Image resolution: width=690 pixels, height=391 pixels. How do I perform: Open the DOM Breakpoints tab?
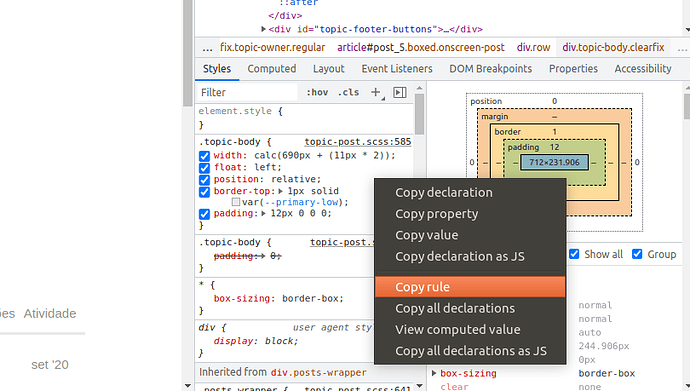pos(490,69)
